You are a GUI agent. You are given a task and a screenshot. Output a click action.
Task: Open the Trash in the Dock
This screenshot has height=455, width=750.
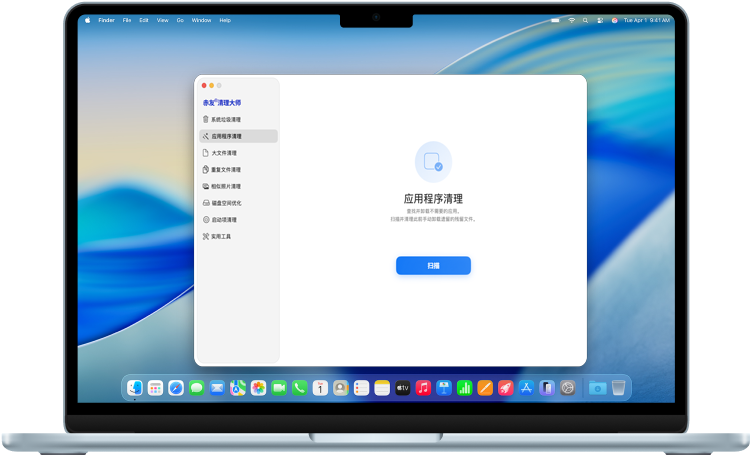[619, 387]
